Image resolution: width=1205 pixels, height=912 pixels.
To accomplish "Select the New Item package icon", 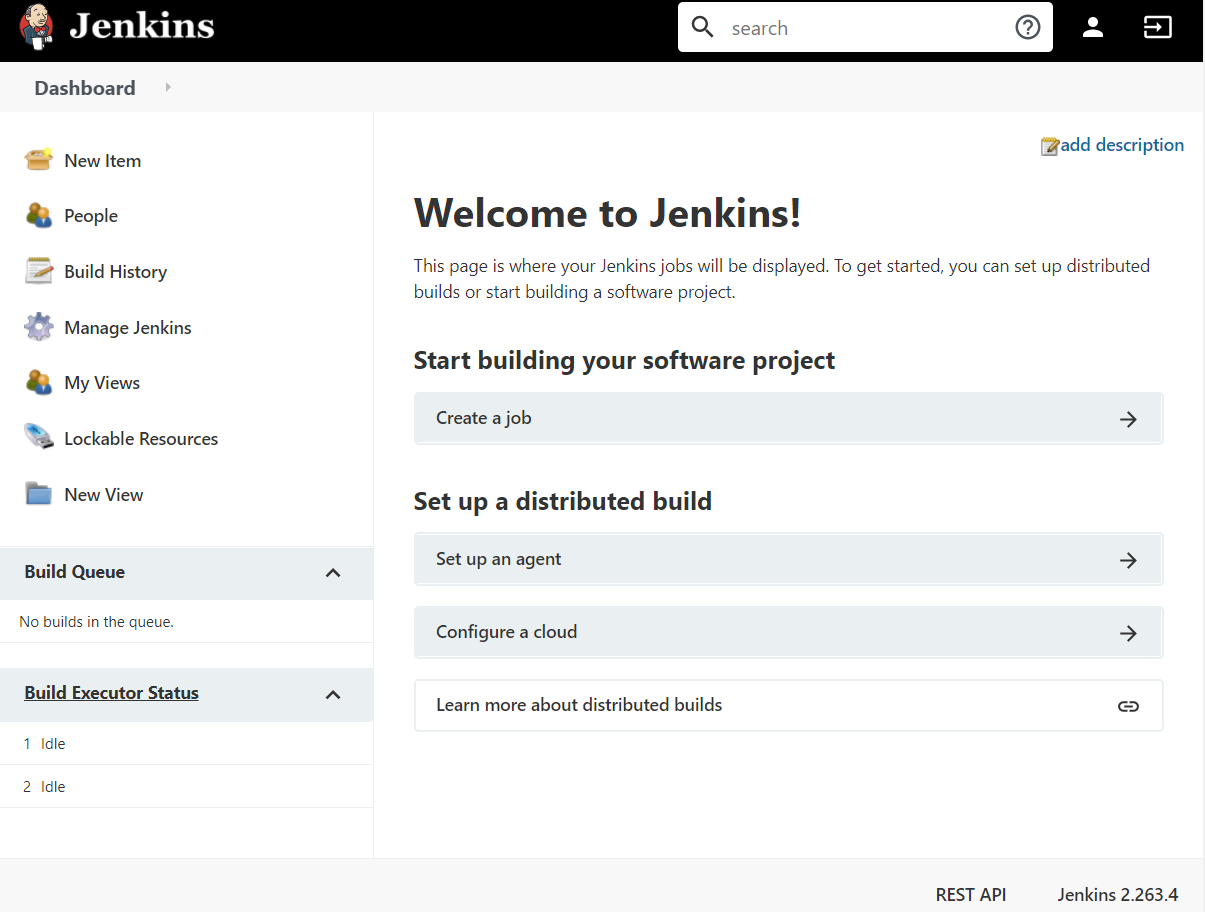I will (x=38, y=159).
